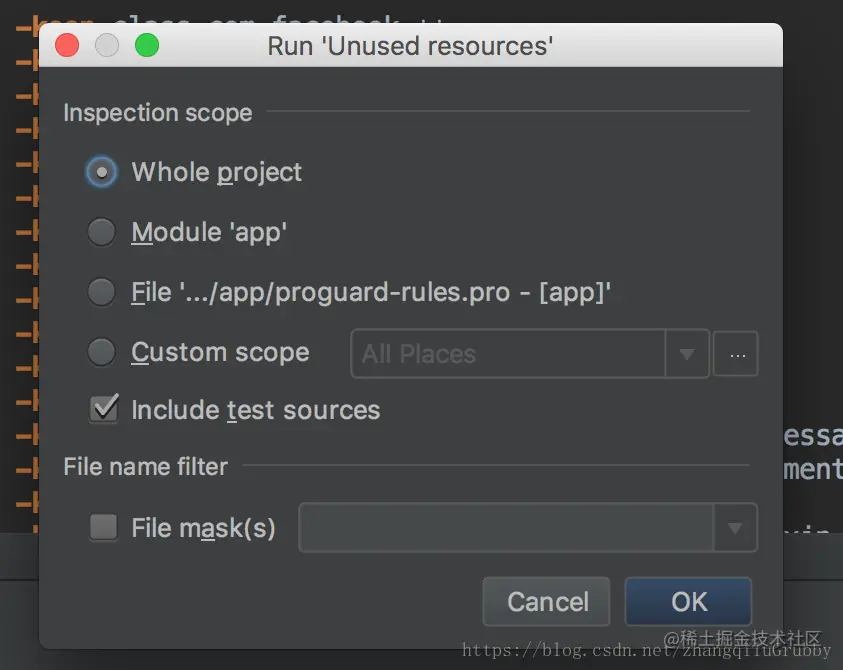Click the 'File name filter' section heading
The image size is (843, 670).
coord(146,466)
